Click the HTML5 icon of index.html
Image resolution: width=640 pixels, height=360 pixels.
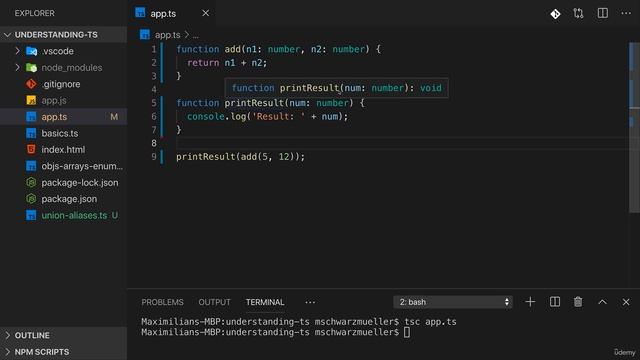(x=31, y=149)
